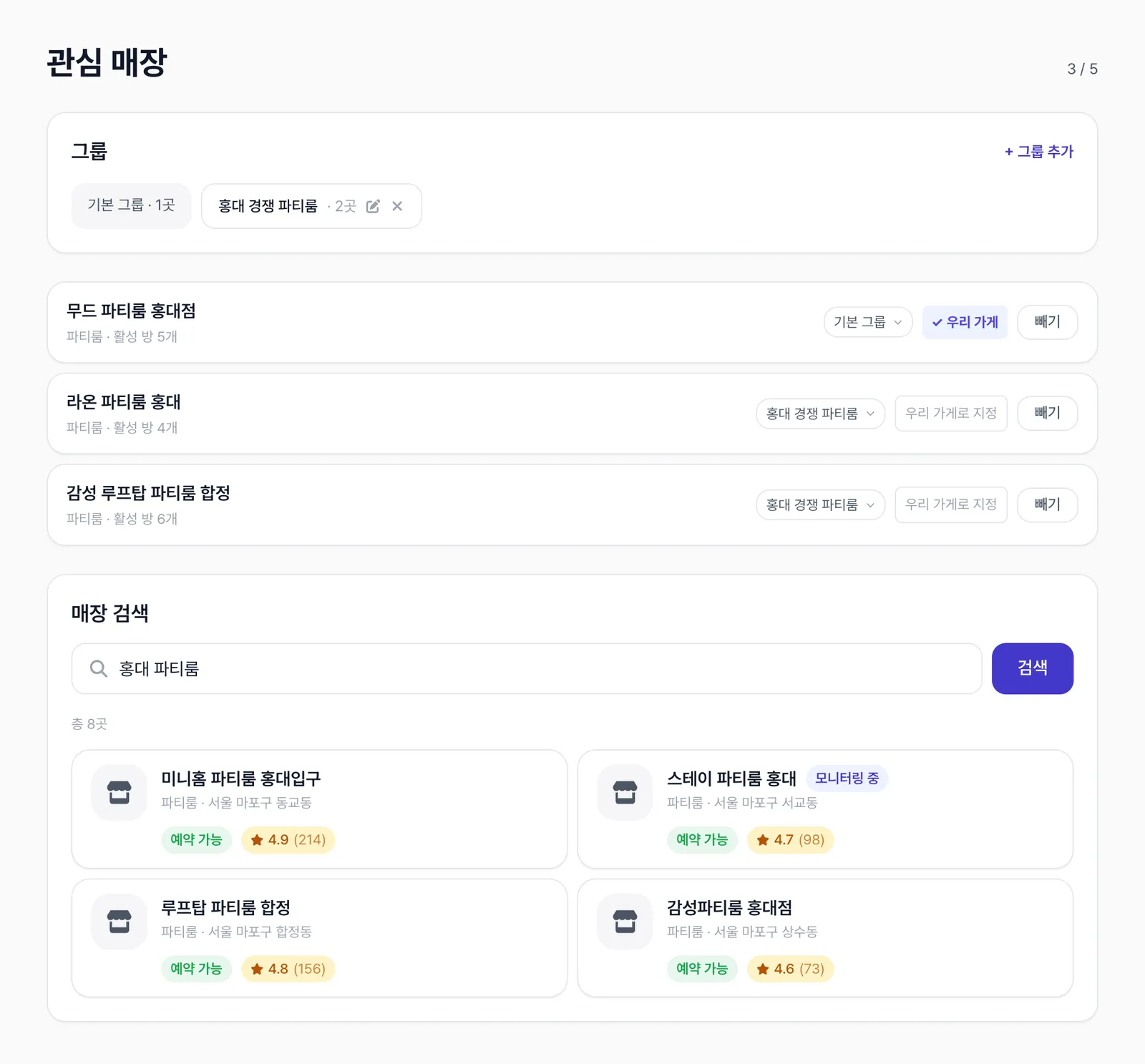Click the 모니터링 중 badge

(x=847, y=779)
